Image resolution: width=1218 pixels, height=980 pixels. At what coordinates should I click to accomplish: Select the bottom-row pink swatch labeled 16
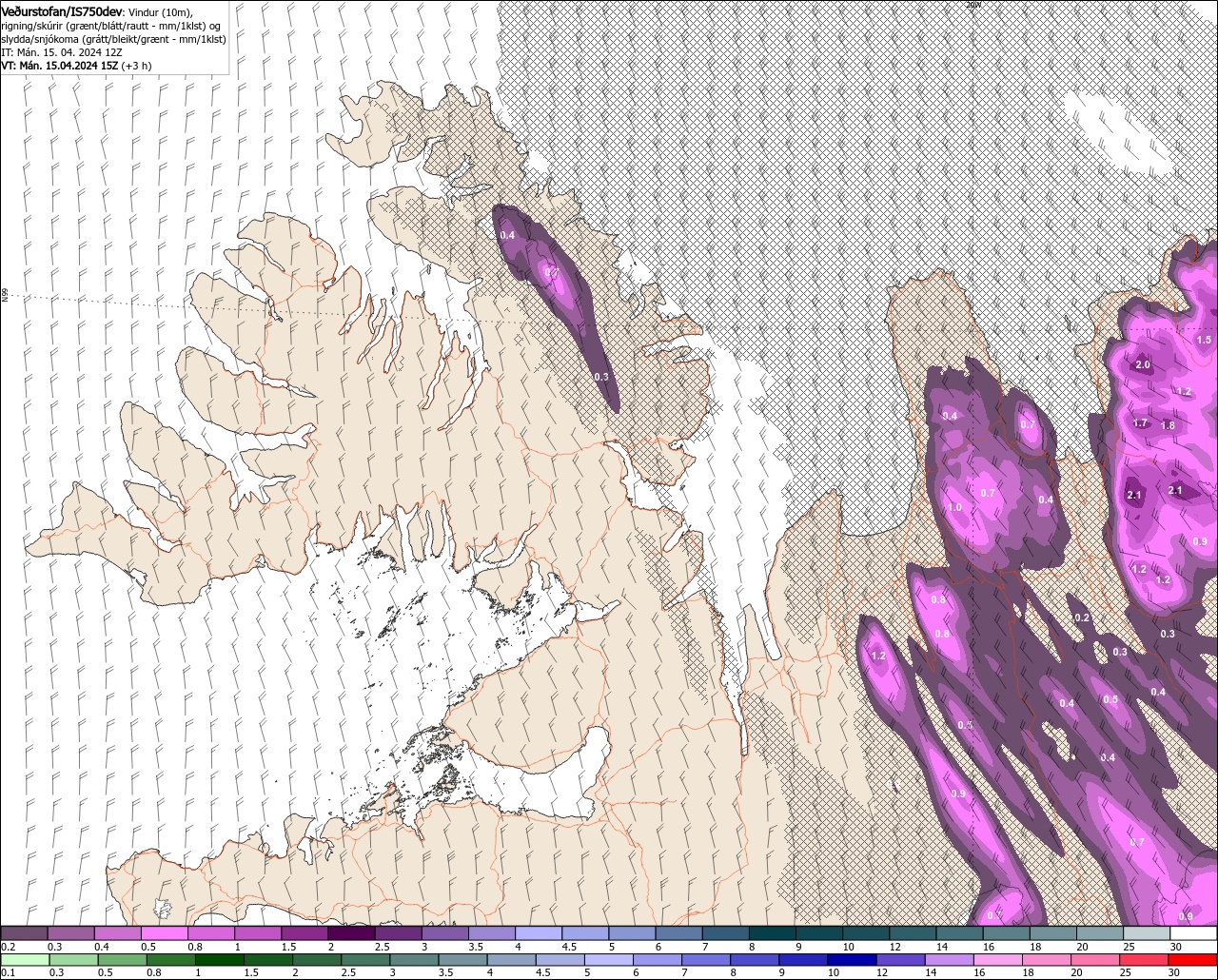point(996,959)
